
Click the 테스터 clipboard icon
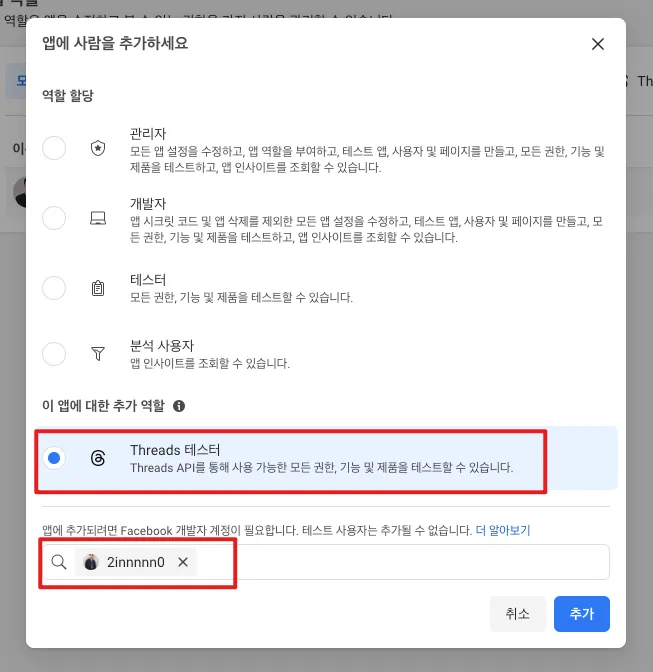[98, 288]
